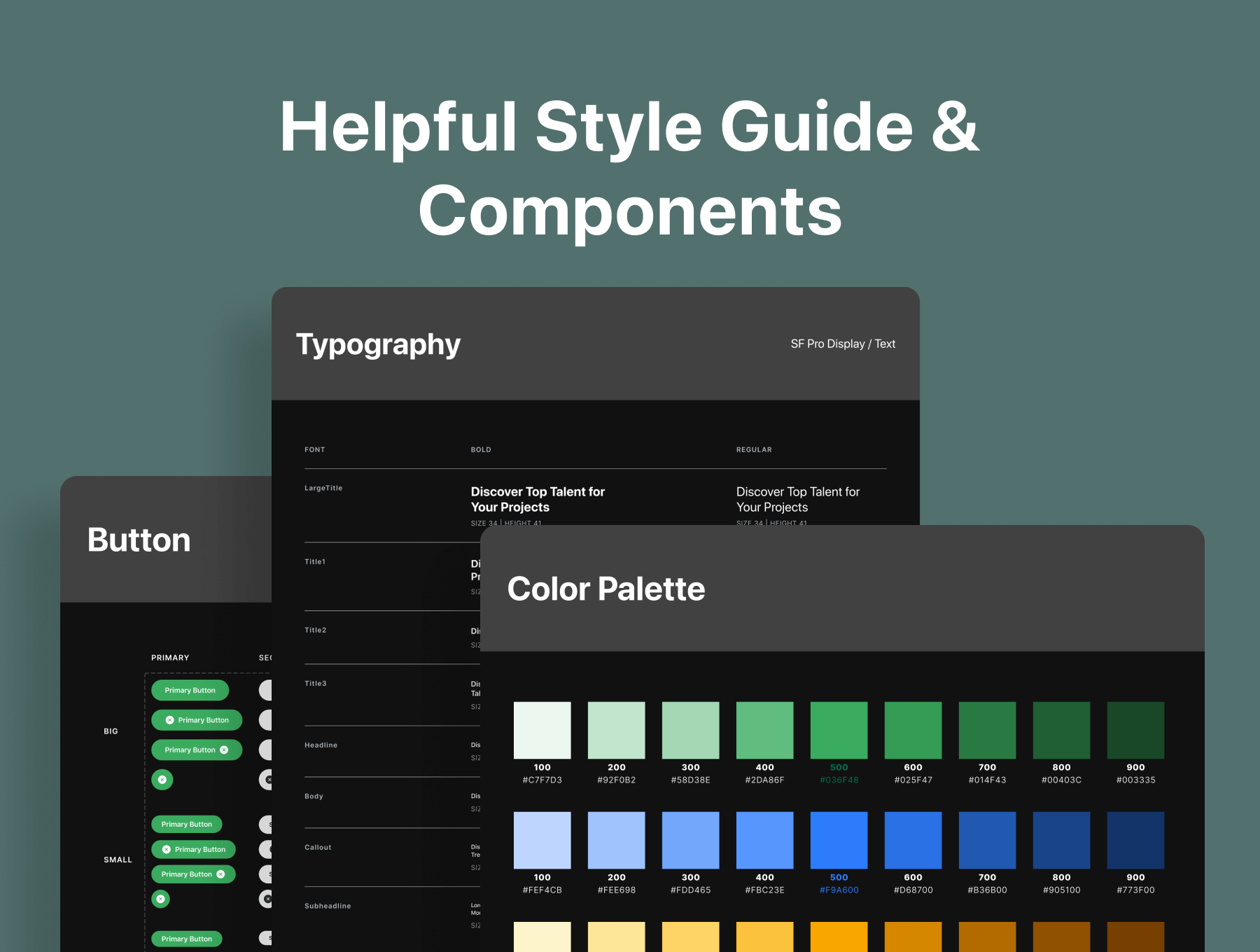
Task: Click the PRIMARY column label
Action: 170,657
